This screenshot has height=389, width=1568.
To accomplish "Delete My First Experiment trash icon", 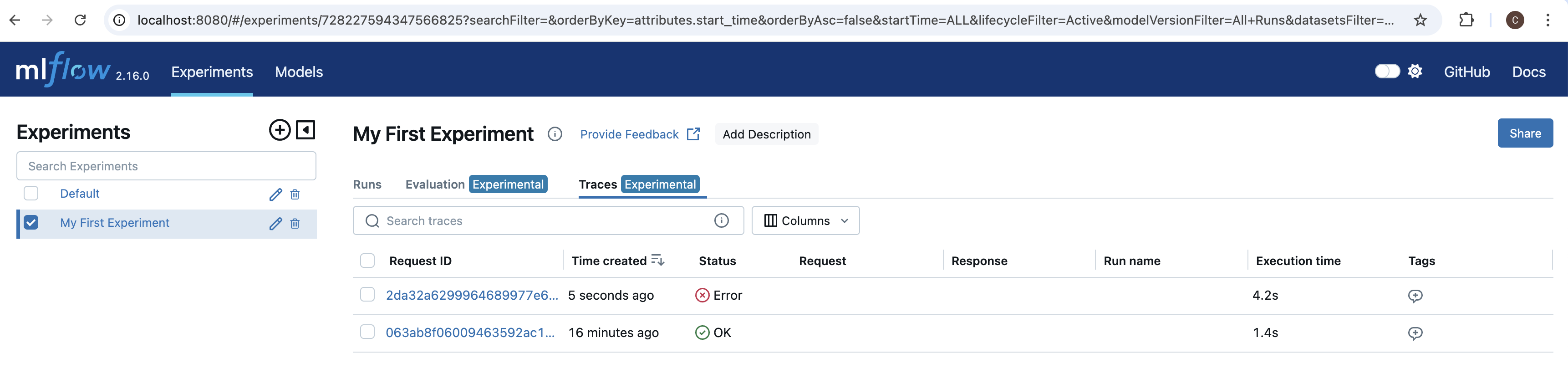I will pos(295,223).
